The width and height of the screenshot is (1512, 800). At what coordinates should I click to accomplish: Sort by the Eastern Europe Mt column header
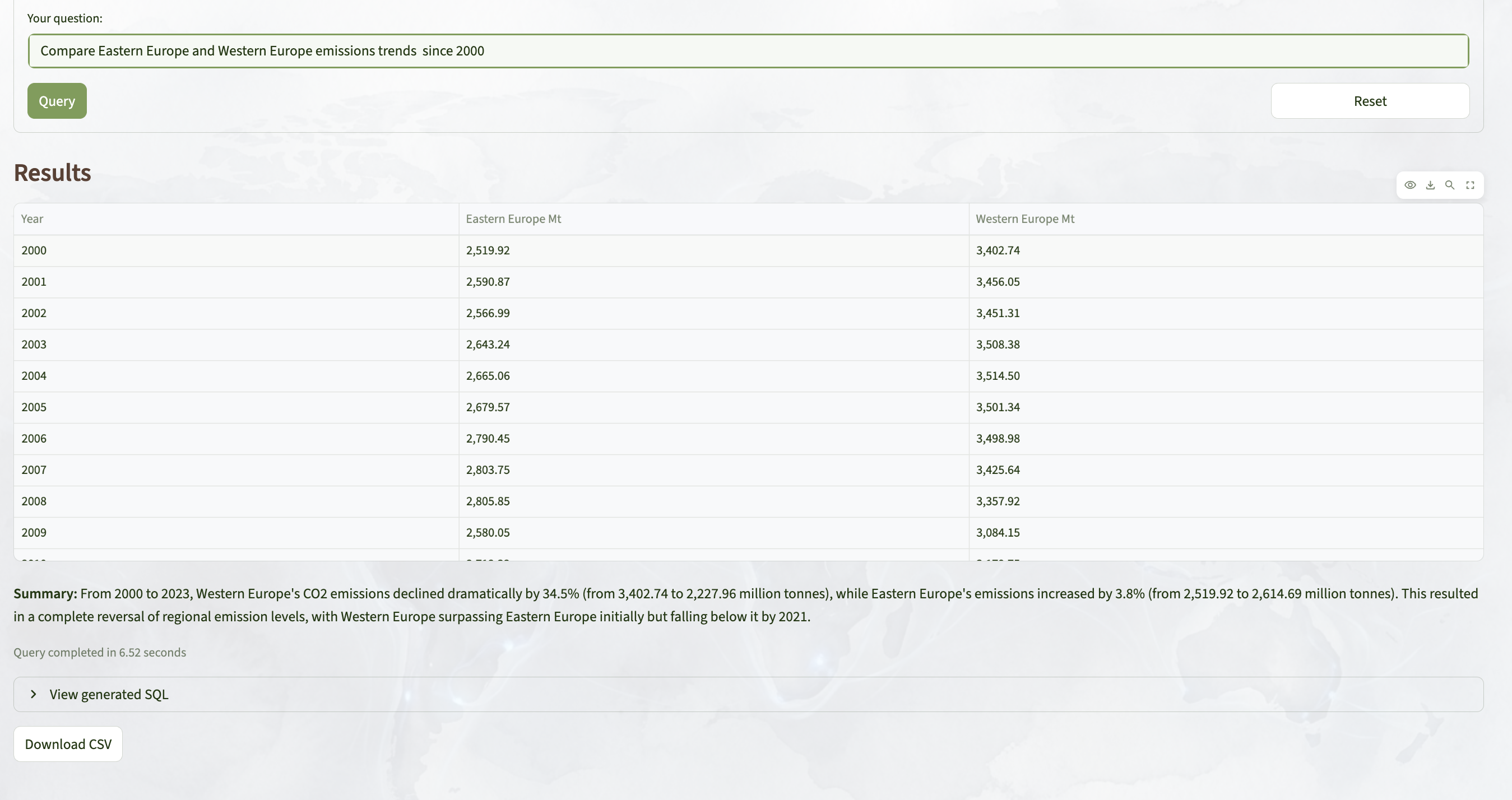pyautogui.click(x=513, y=219)
